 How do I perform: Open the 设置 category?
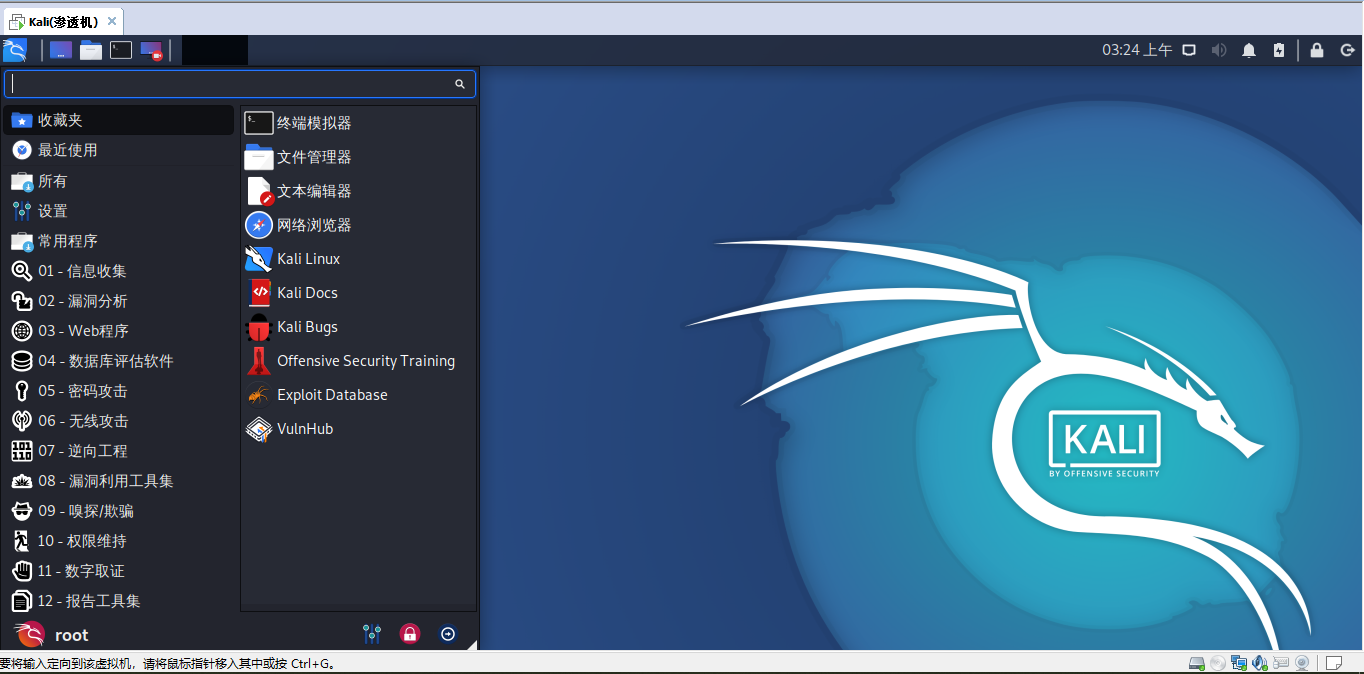tap(119, 211)
